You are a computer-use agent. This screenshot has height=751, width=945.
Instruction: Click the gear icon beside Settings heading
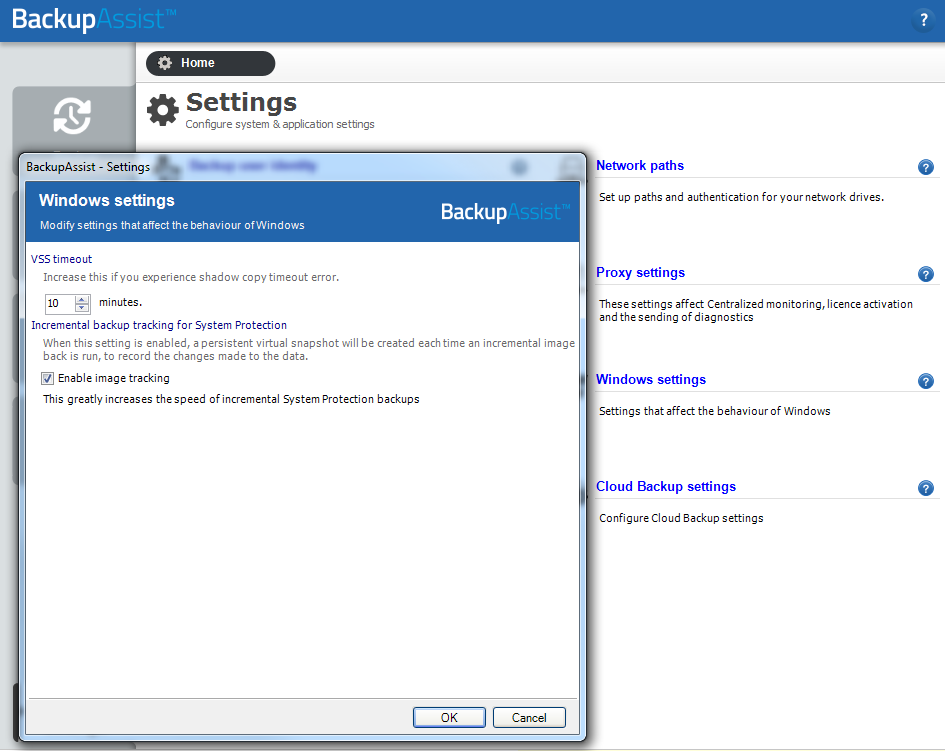point(163,110)
